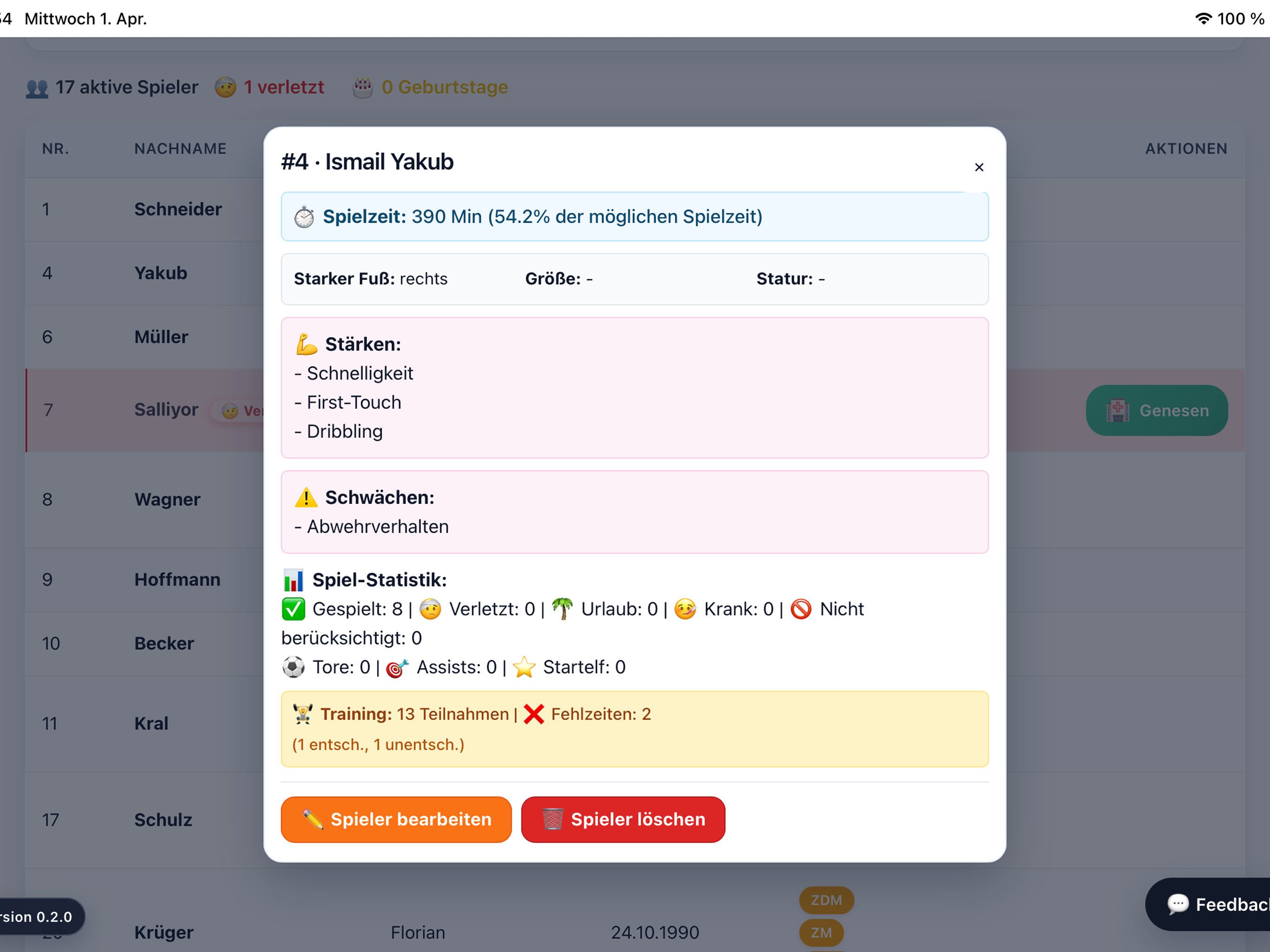Click the warning triangle icon by Schwächen
Screen dimensions: 1270x952
pos(306,497)
